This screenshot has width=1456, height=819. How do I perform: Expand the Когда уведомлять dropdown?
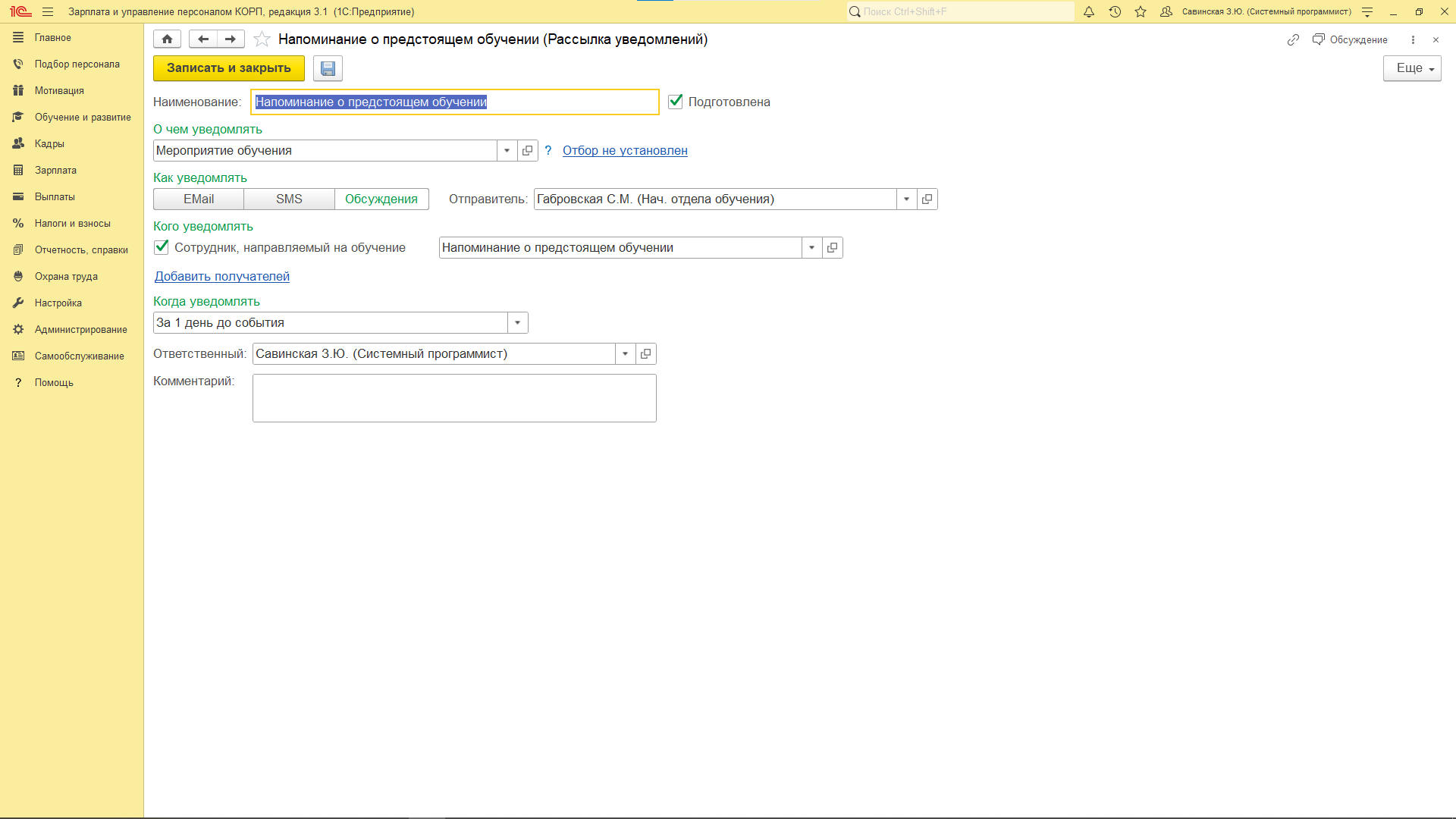click(x=517, y=322)
